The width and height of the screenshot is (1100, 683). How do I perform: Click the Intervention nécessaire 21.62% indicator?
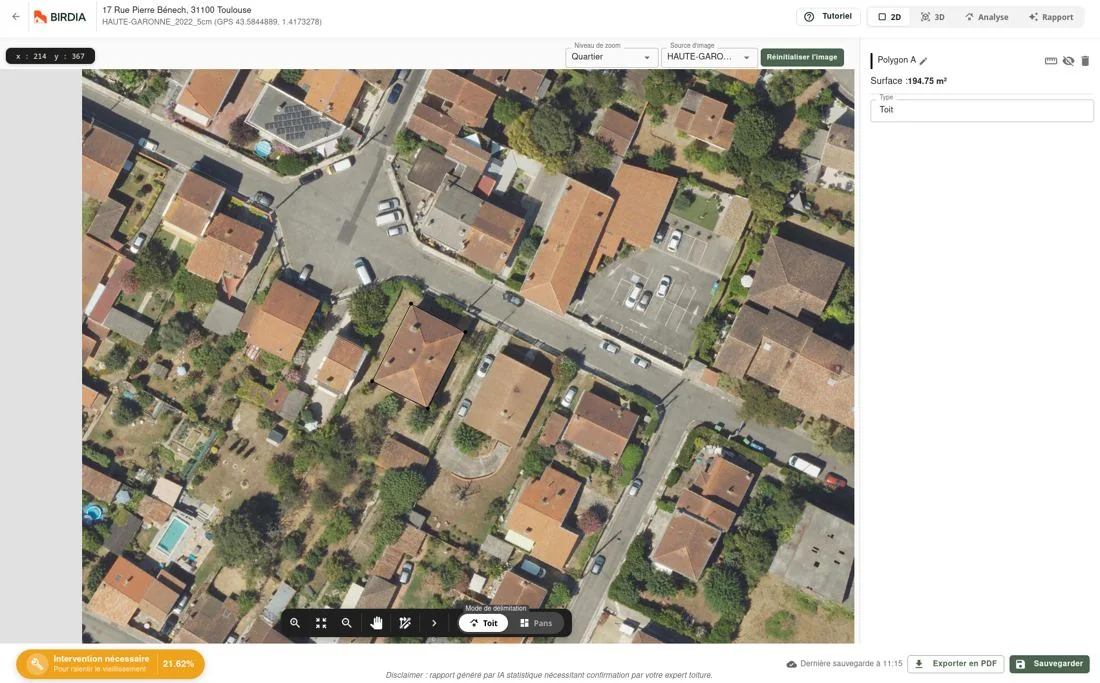click(110, 664)
